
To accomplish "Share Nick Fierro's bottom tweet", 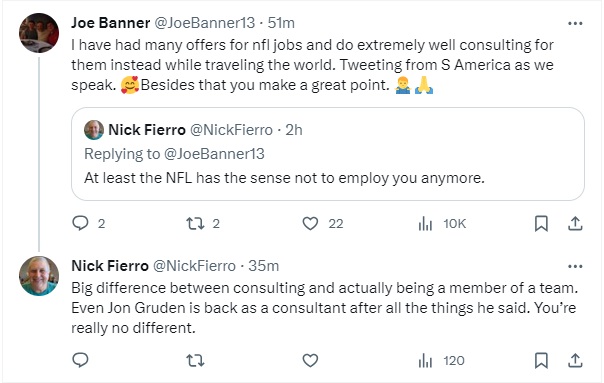I will (x=575, y=361).
